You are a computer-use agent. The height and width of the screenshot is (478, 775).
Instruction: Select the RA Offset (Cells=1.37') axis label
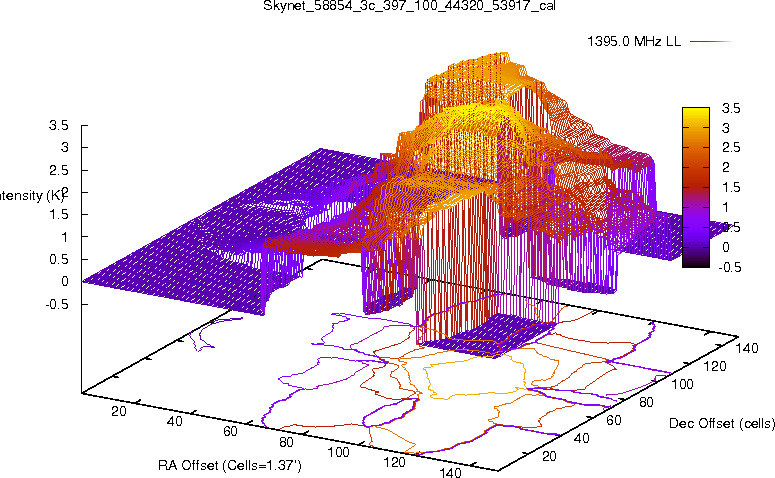coord(230,465)
